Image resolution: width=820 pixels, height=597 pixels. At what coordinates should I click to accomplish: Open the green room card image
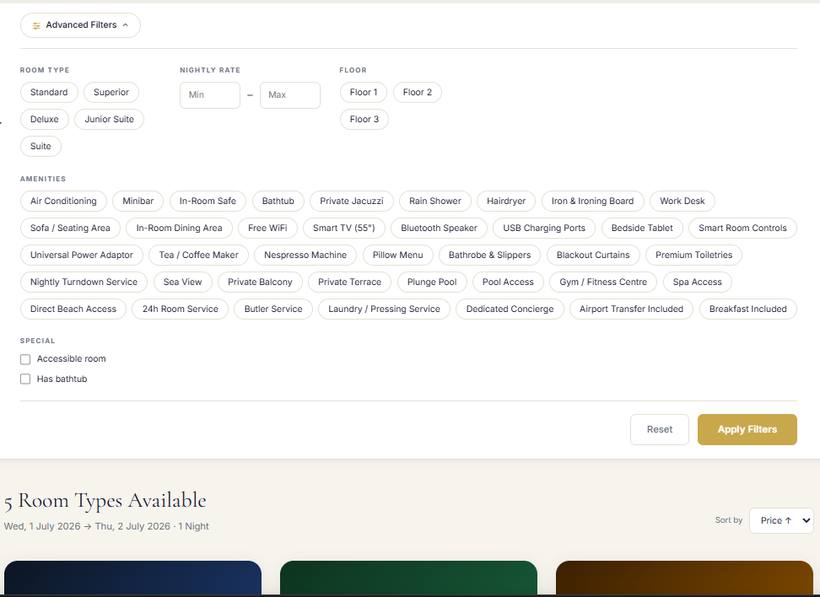click(408, 578)
